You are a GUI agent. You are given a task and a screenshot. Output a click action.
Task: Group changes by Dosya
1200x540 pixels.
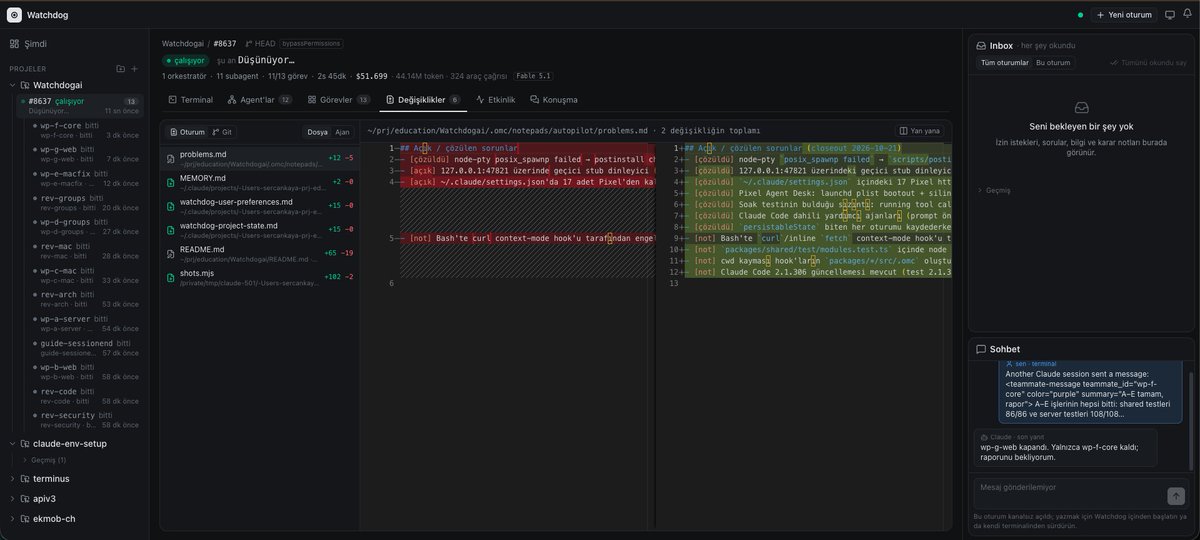coord(317,132)
